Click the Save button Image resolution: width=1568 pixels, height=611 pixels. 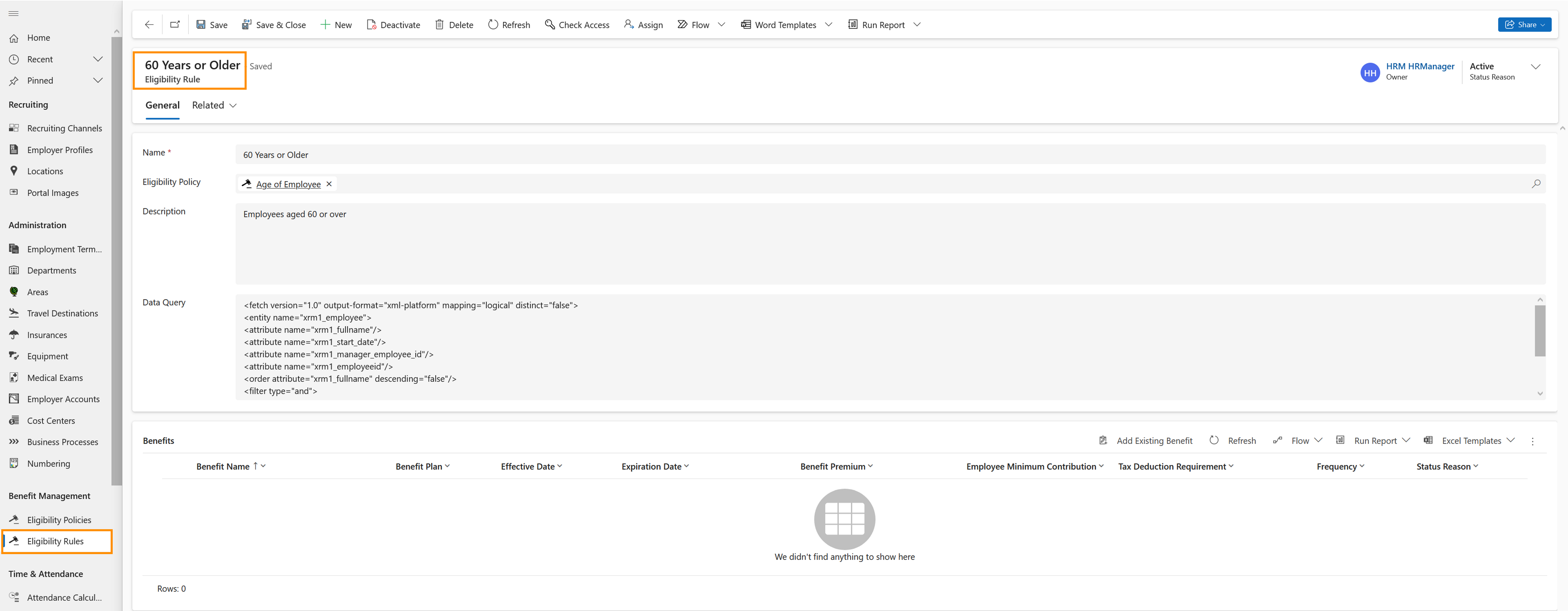(212, 25)
